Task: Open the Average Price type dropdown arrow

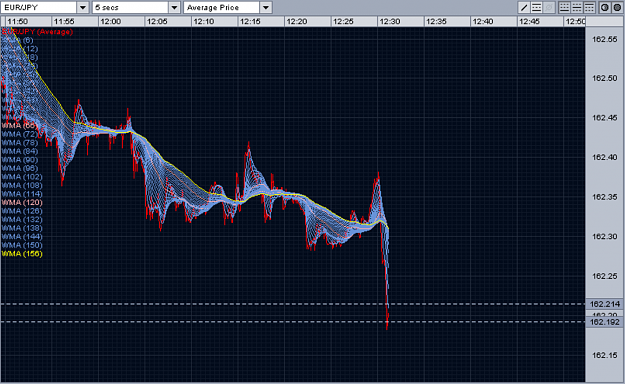Action: 265,7
